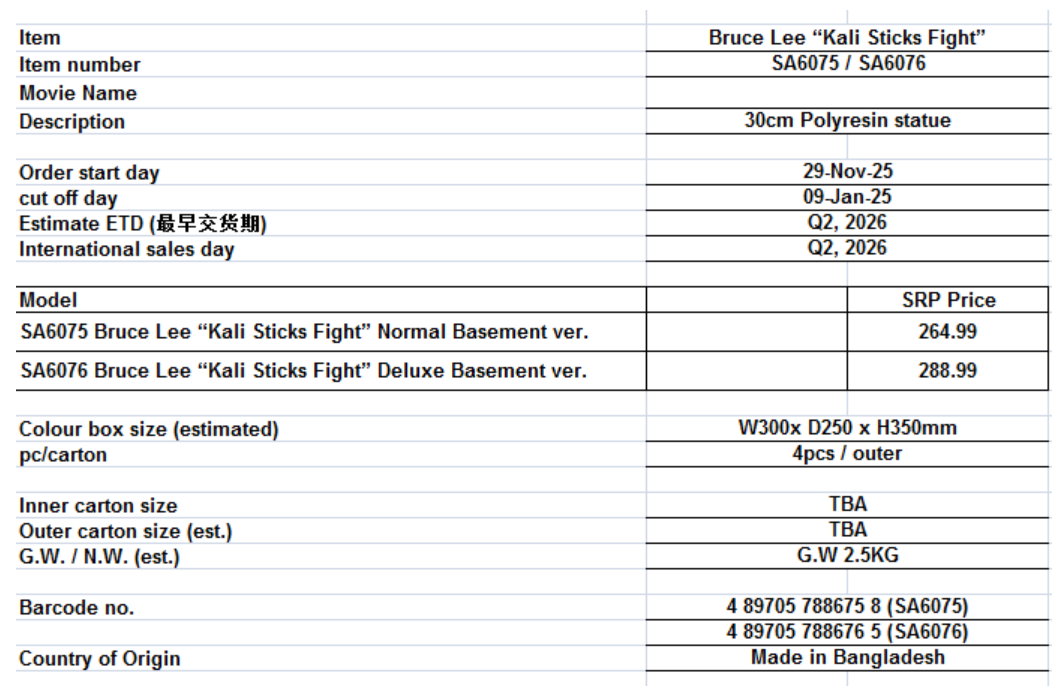The height and width of the screenshot is (686, 1053).
Task: Click the SA6076 Deluxe Basement ver. model cell
Action: [x=303, y=370]
